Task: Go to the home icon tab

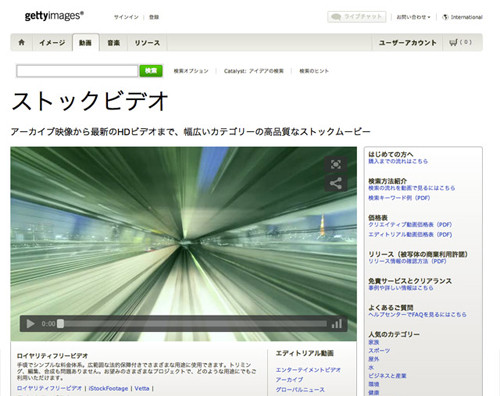Action: [x=22, y=42]
